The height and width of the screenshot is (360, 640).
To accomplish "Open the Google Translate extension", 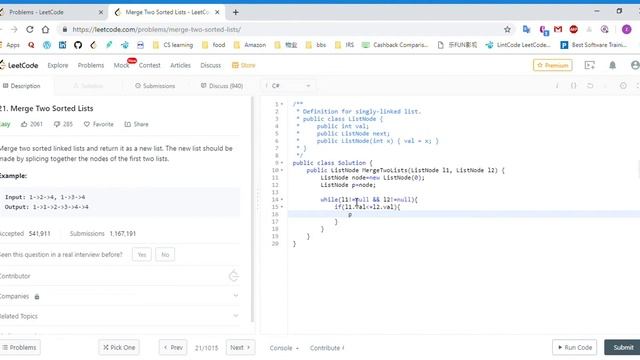I will click(526, 29).
